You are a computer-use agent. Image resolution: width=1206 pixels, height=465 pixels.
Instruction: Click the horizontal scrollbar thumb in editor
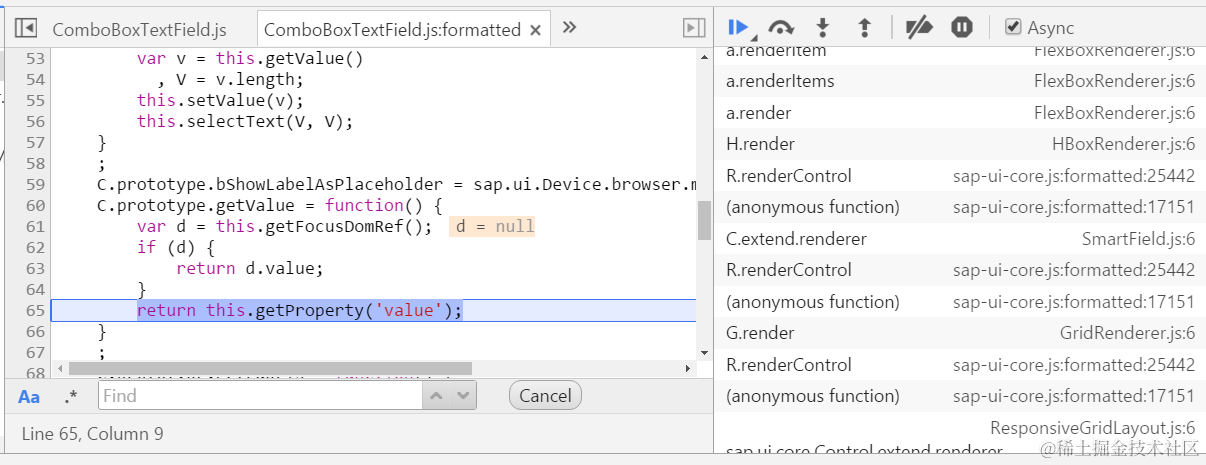point(270,368)
